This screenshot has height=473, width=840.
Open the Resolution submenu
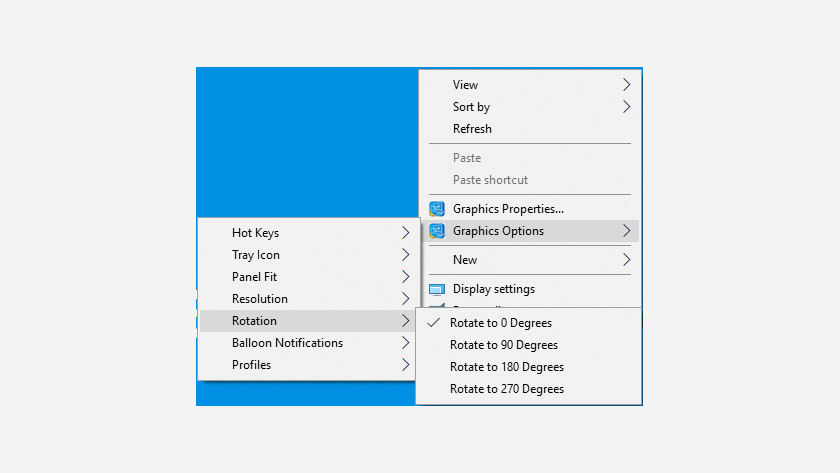(x=260, y=299)
